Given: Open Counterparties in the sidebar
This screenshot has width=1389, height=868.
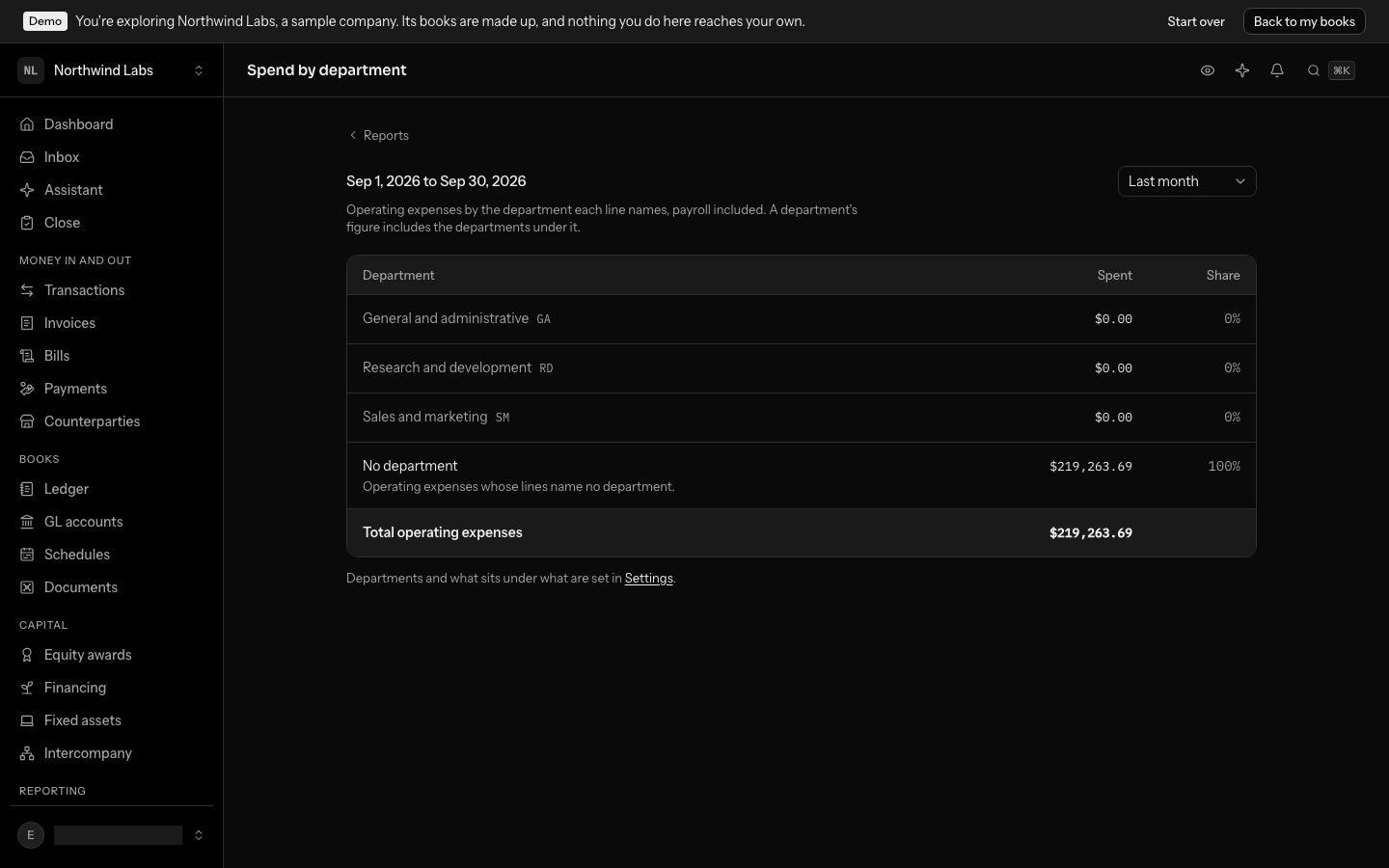Looking at the screenshot, I should [x=111, y=421].
